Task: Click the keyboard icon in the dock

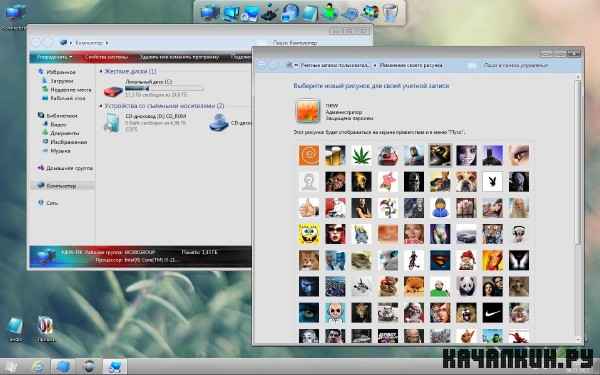Action: 350,15
